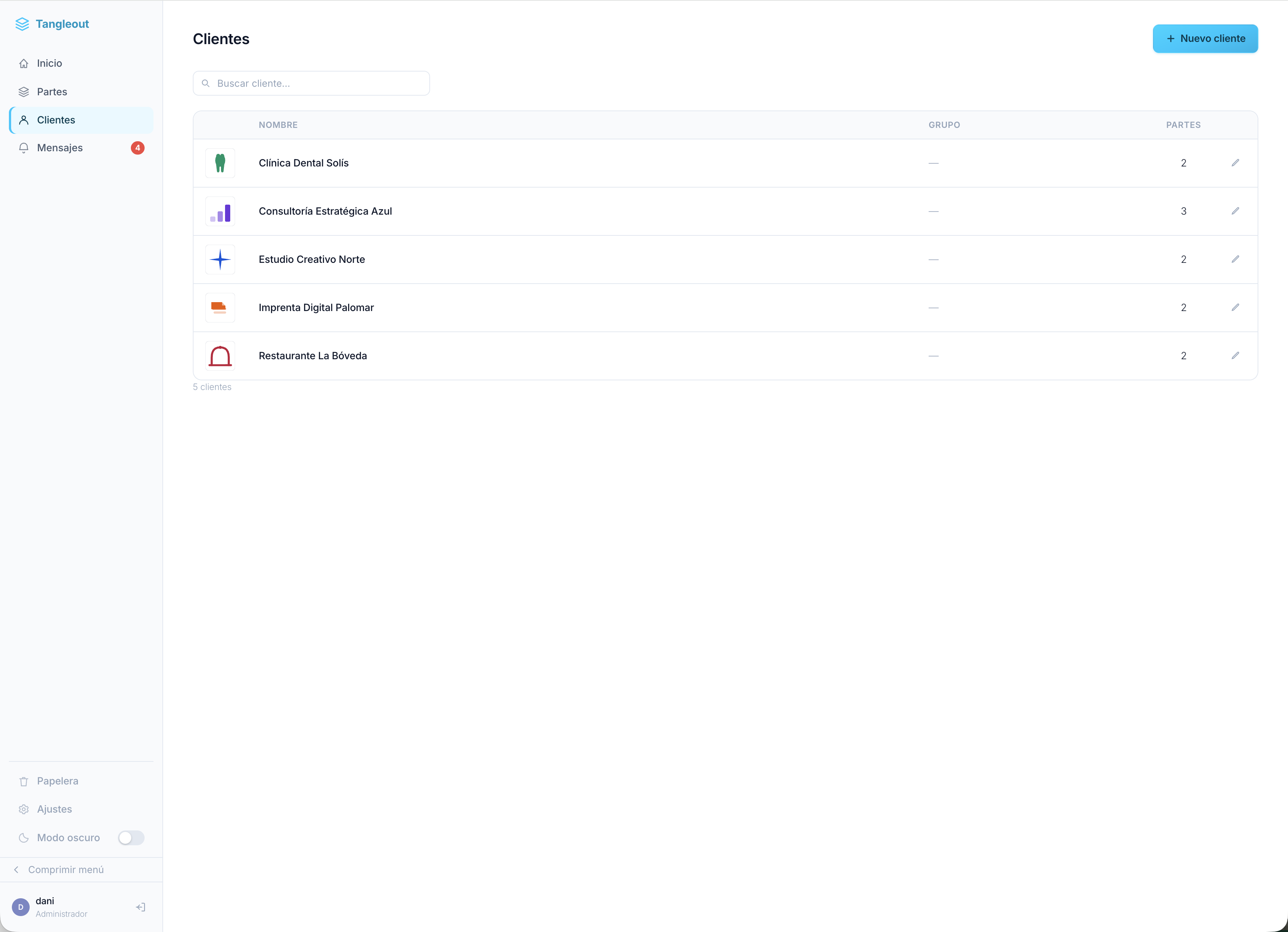Image resolution: width=1288 pixels, height=932 pixels.
Task: Collapse sidebar with Comprimir menú
Action: pos(81,869)
